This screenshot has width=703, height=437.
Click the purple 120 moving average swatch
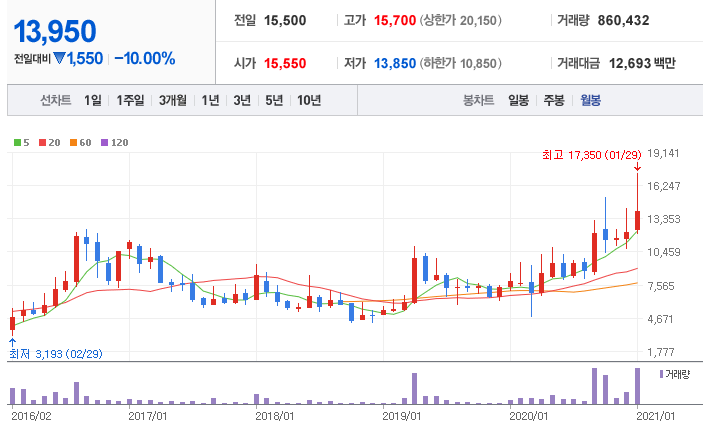click(x=104, y=143)
